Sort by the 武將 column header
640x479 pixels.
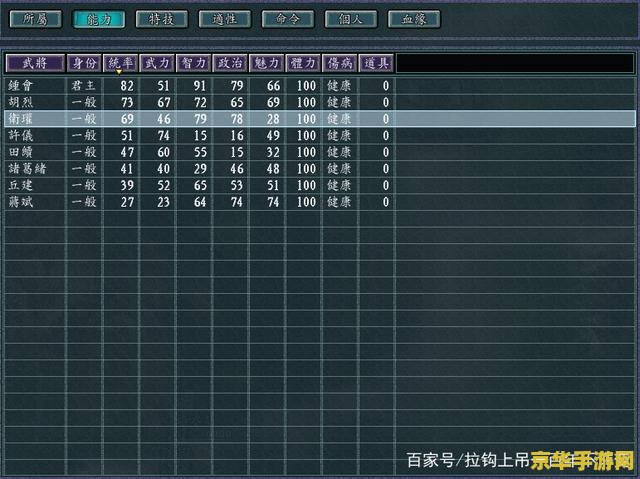coord(35,63)
